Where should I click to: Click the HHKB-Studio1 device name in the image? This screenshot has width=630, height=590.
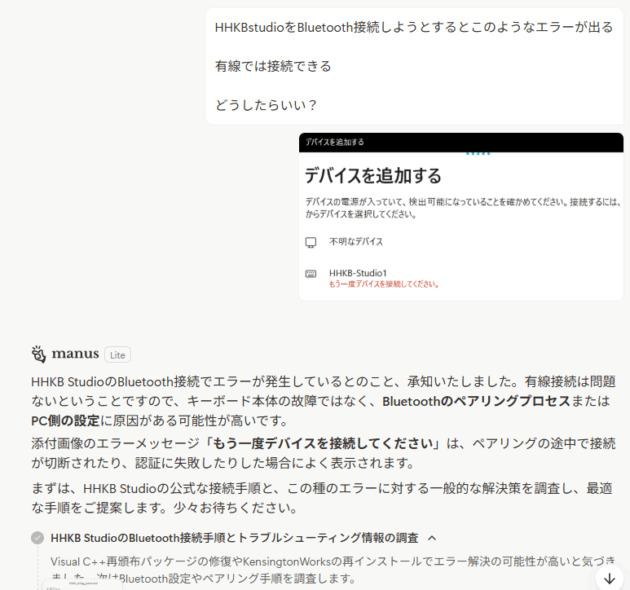[x=357, y=272]
